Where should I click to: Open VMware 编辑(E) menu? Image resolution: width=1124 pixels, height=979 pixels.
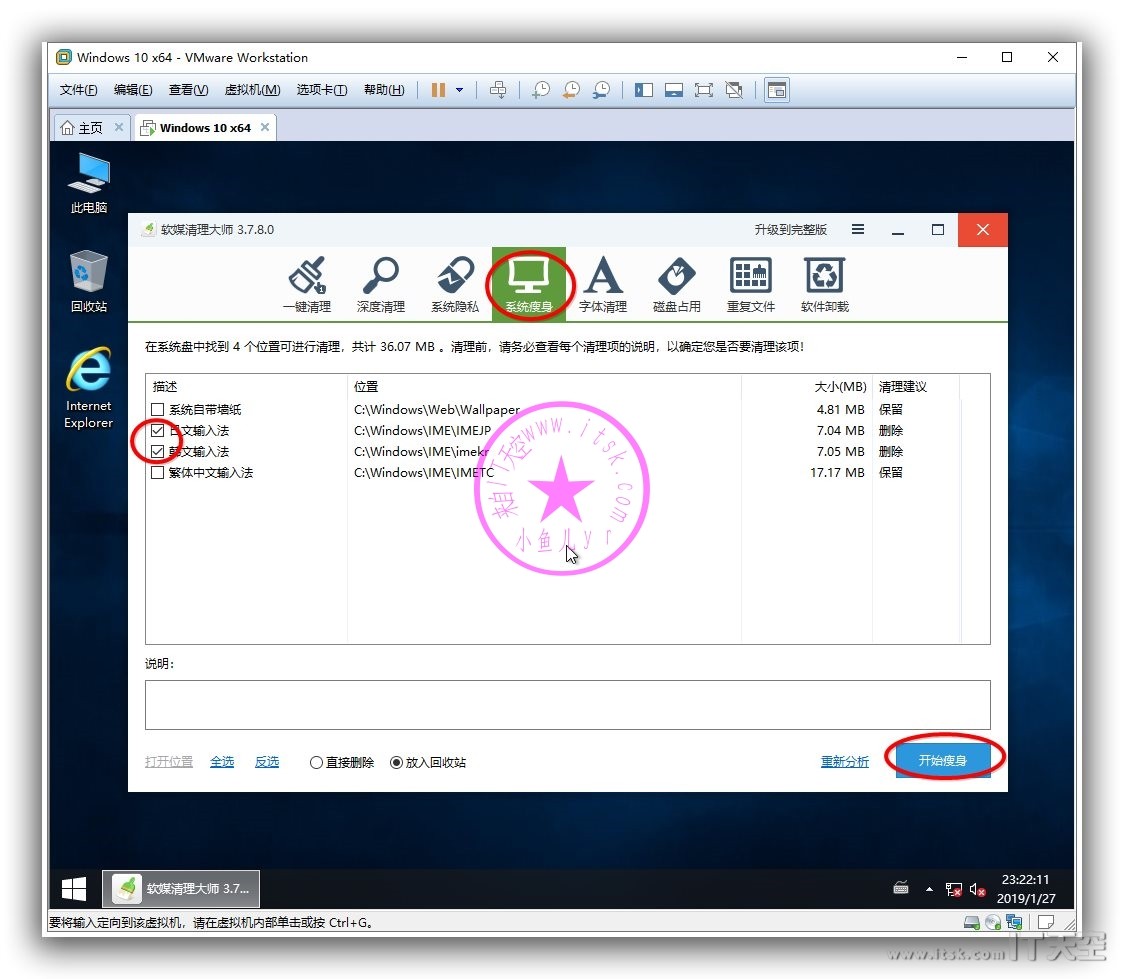click(133, 90)
